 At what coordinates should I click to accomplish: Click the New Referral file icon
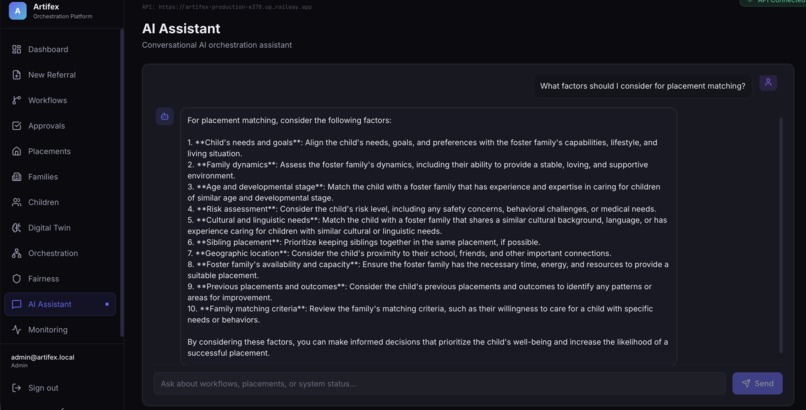(x=16, y=75)
